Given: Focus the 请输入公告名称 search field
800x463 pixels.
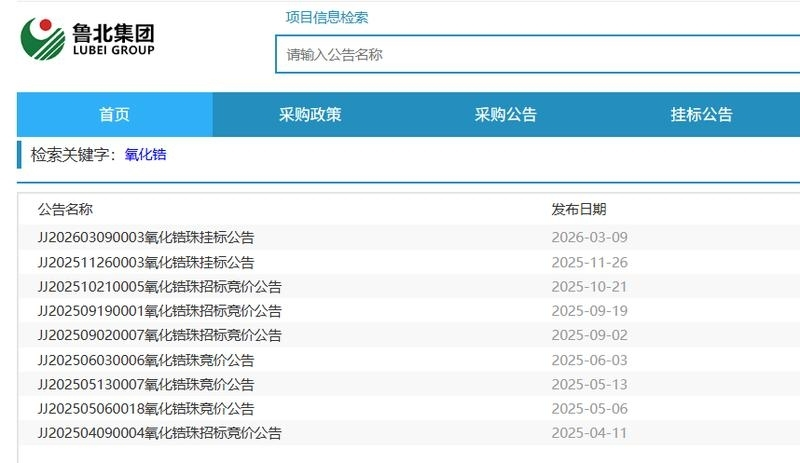Looking at the screenshot, I should (x=537, y=54).
